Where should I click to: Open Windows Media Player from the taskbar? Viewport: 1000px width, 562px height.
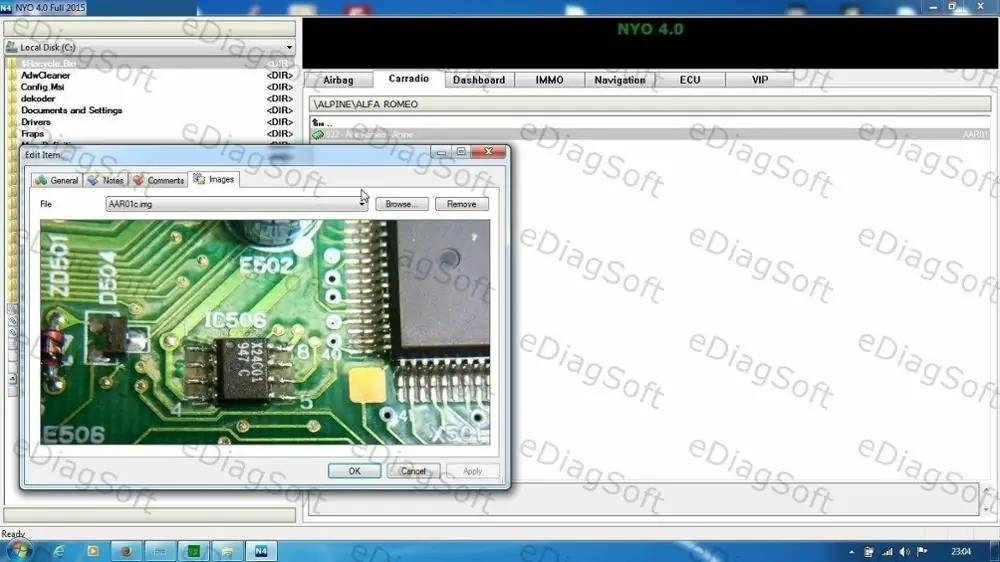click(x=92, y=551)
